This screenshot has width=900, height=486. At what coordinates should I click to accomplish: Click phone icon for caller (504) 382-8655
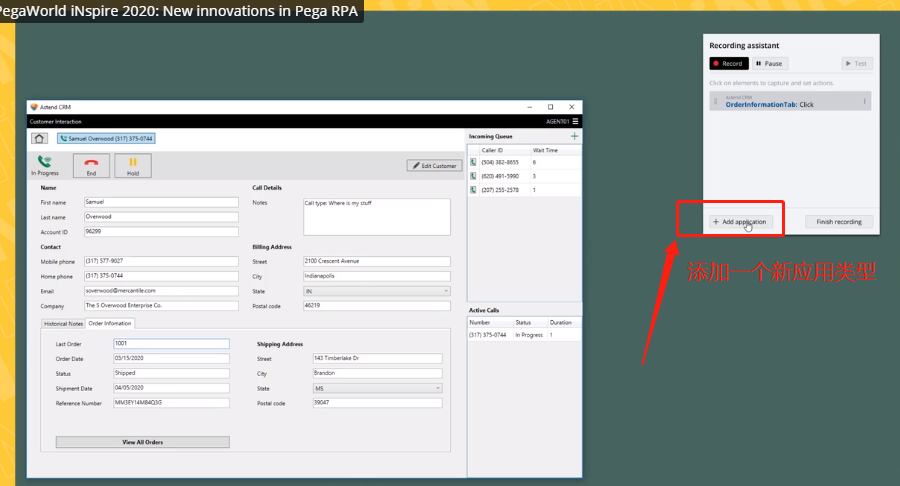[473, 162]
